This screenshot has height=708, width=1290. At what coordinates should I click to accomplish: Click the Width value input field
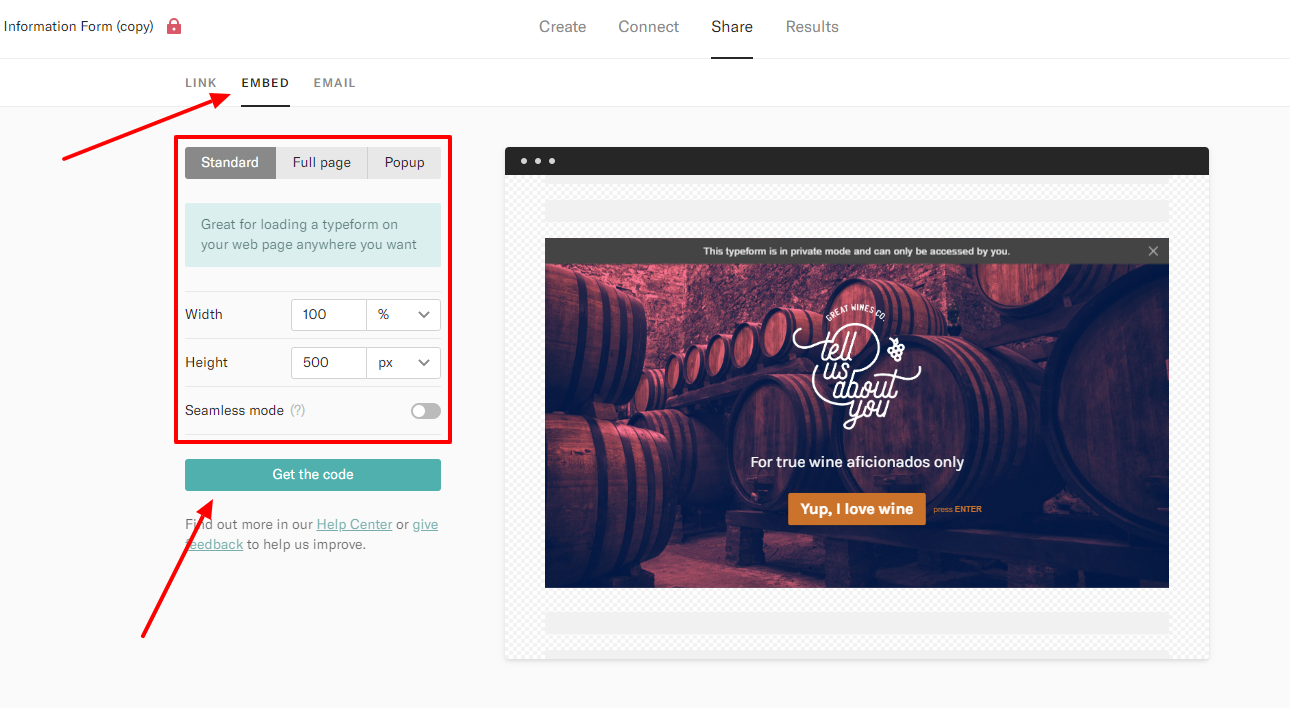pos(328,314)
